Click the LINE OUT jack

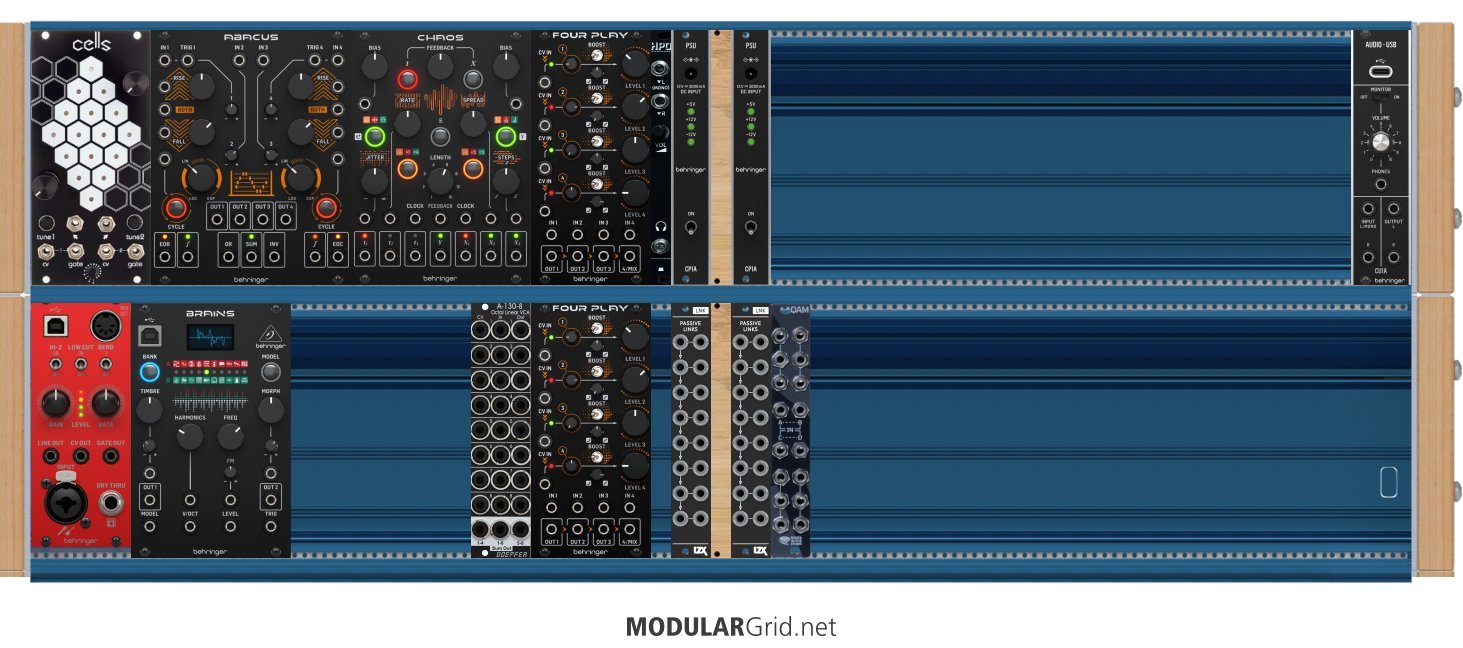point(49,457)
